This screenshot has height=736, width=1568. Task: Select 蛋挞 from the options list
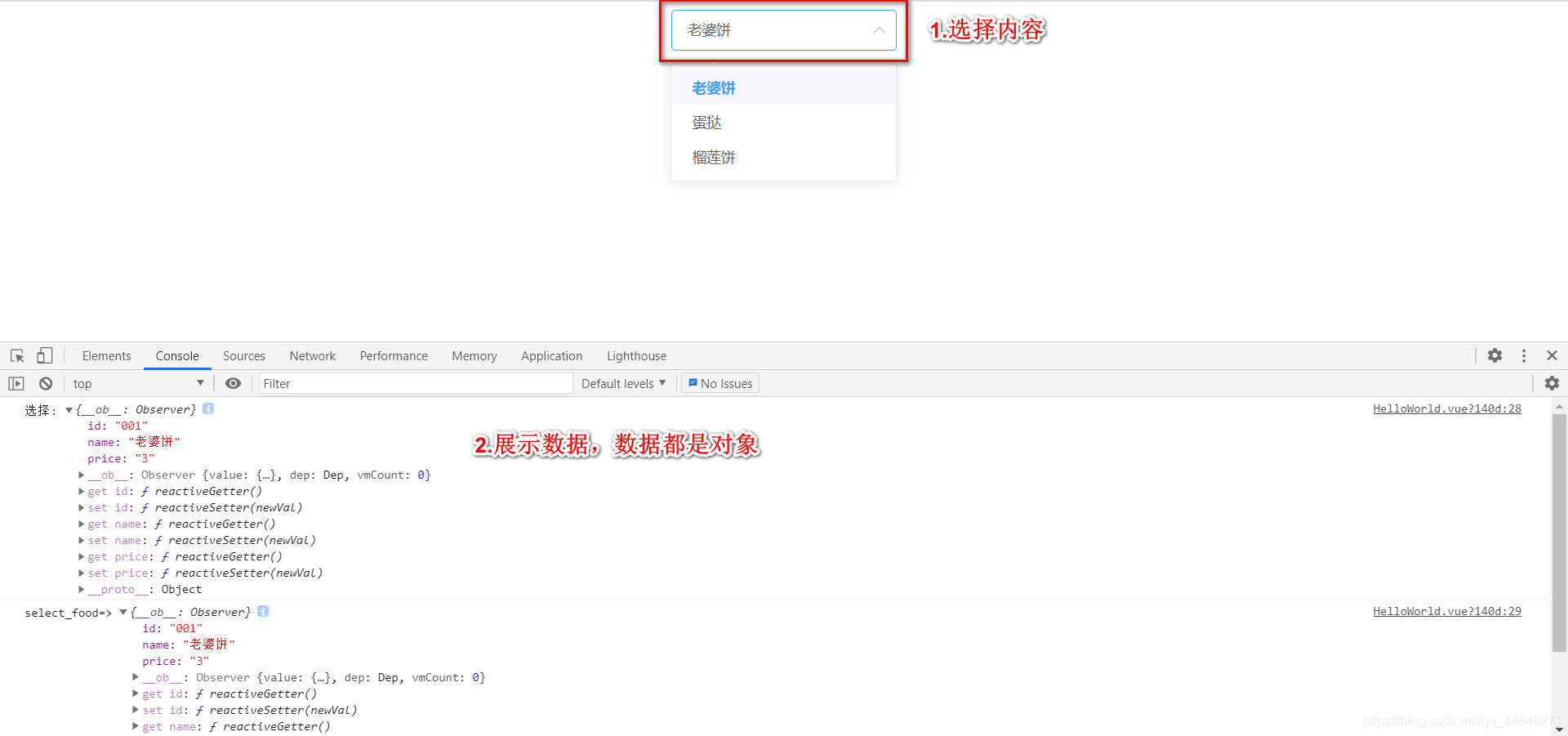pyautogui.click(x=707, y=122)
